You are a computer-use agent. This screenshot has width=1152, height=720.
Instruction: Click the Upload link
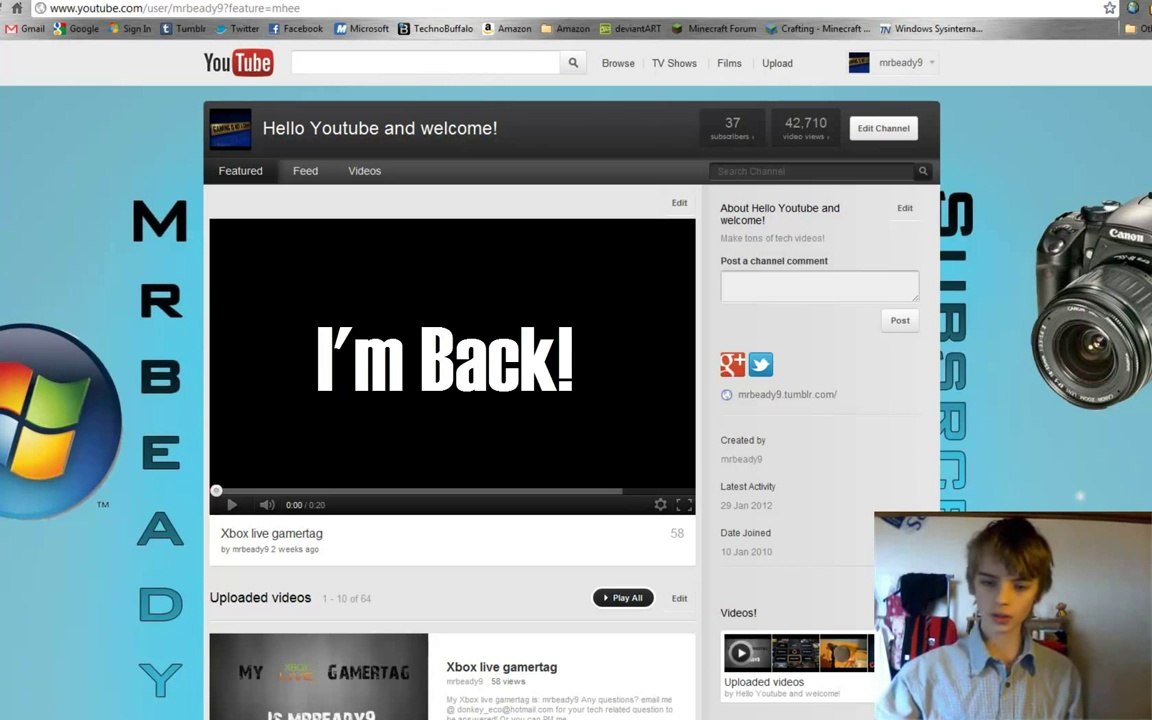click(x=777, y=63)
